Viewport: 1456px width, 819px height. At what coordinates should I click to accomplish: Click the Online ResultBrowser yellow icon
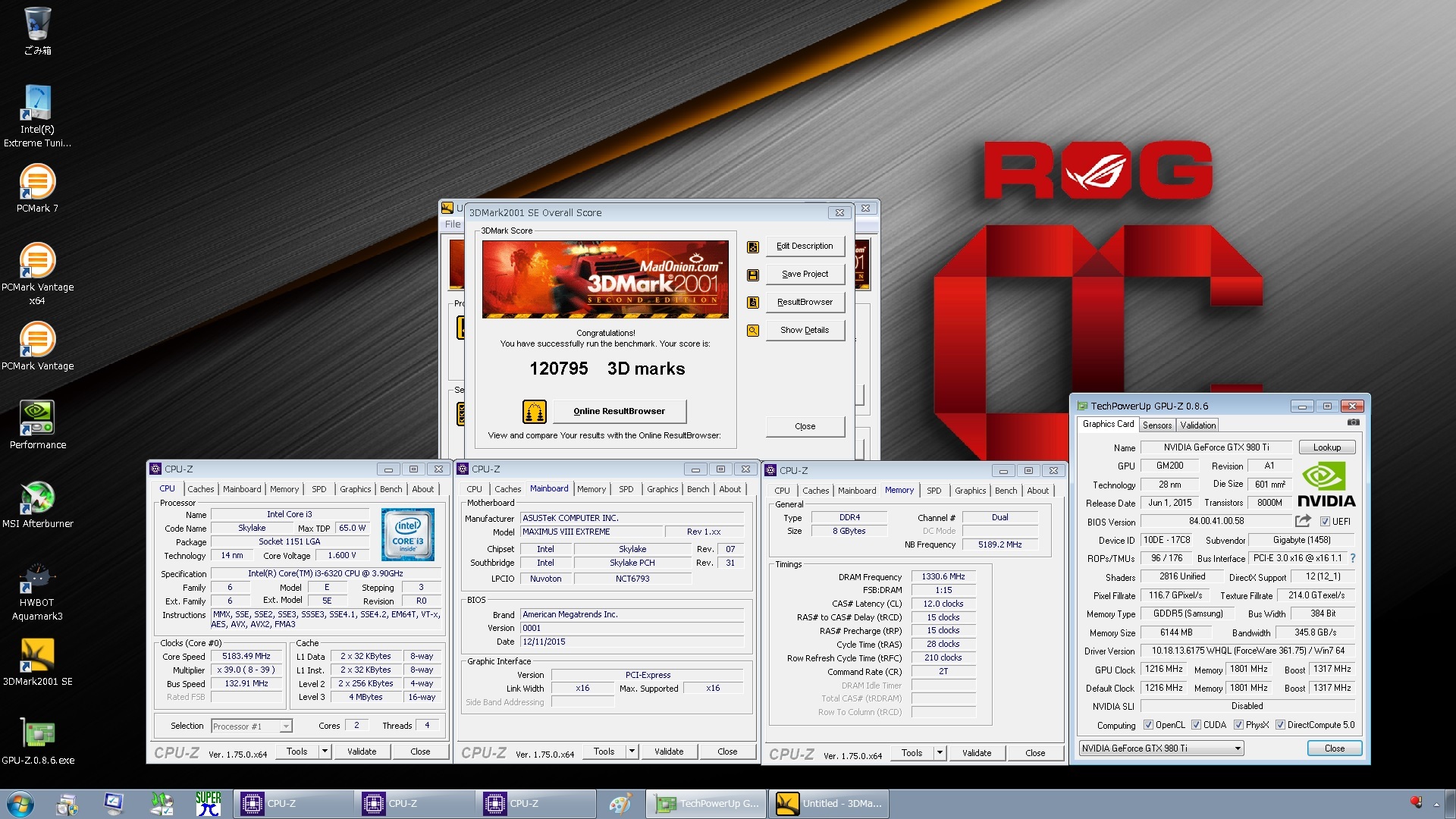pos(535,411)
